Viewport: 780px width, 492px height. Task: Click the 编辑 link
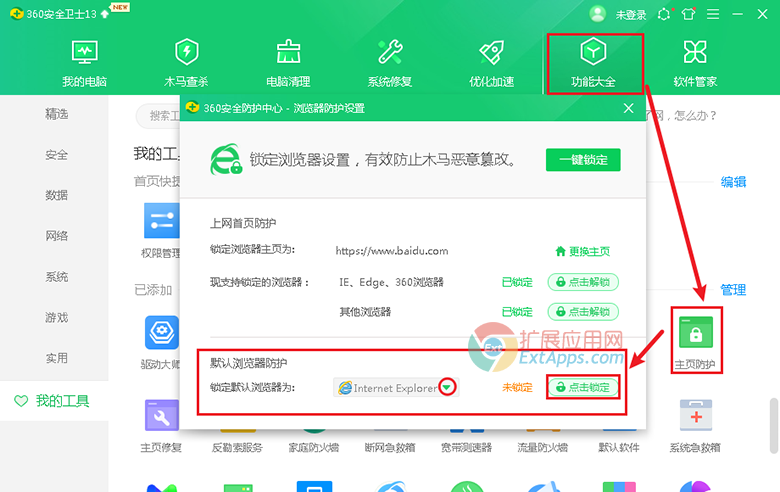click(733, 182)
